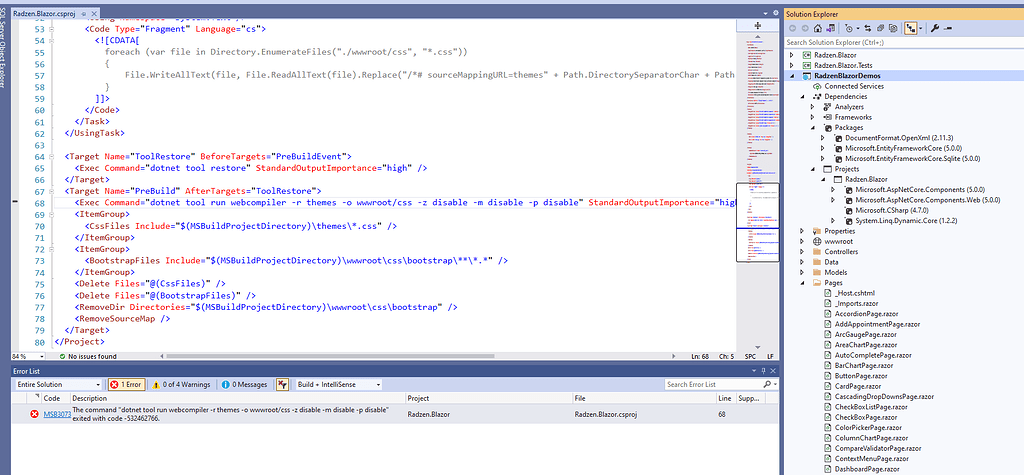This screenshot has width=1024, height=475.
Task: Select the wwwroot folder
Action: (837, 241)
